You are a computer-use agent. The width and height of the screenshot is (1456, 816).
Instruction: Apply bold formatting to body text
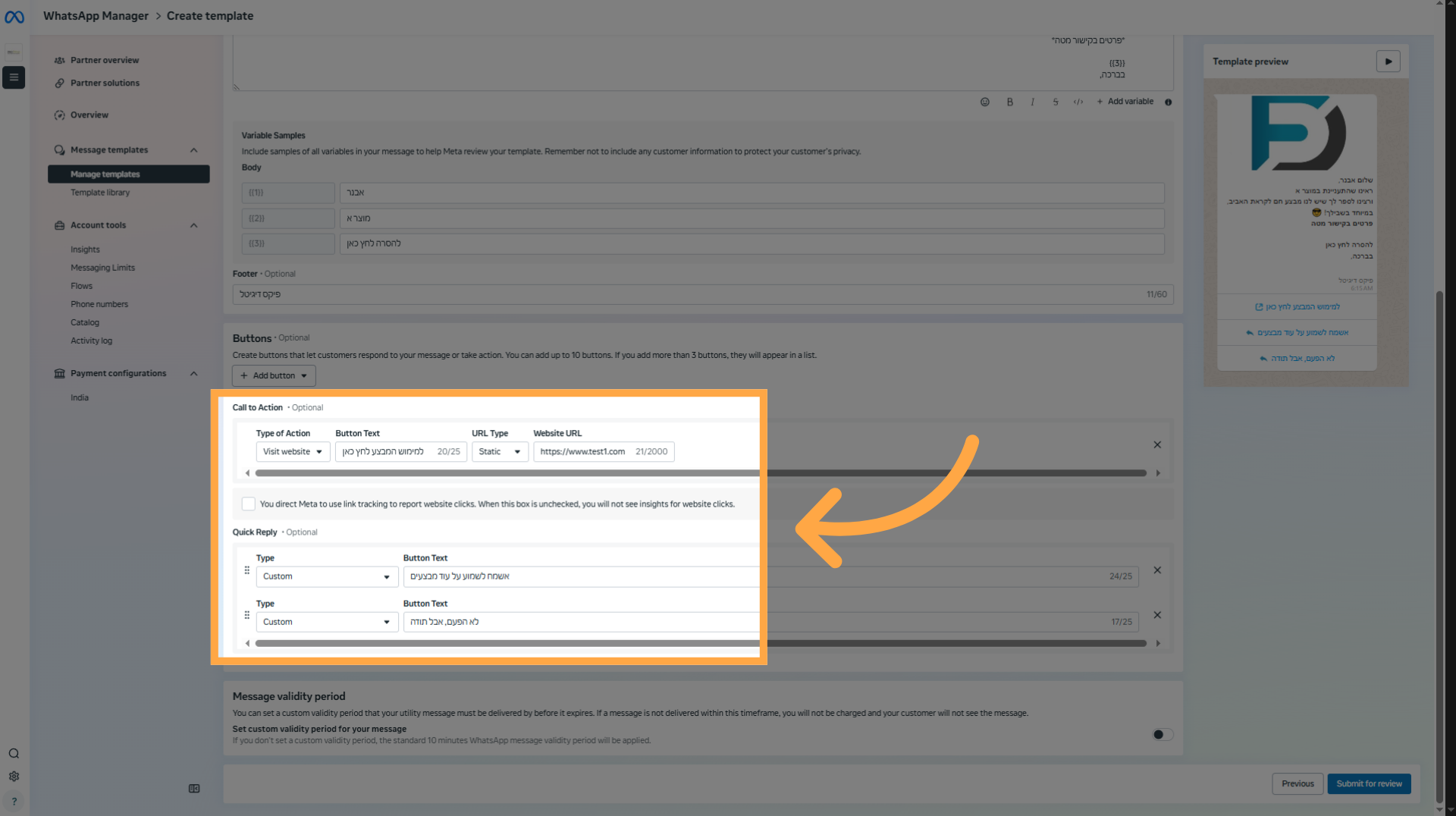1010,102
